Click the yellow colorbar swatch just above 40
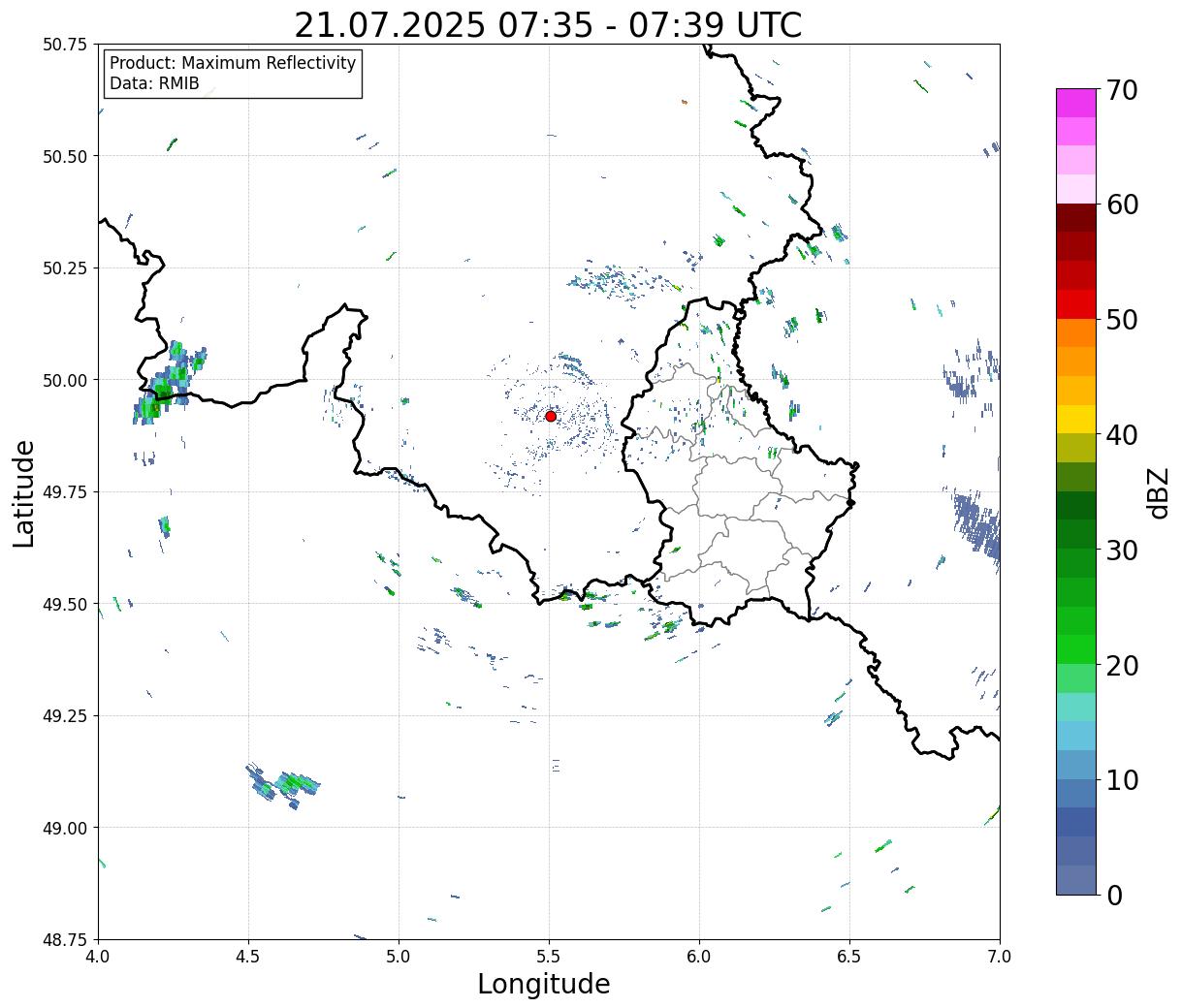 (1076, 419)
